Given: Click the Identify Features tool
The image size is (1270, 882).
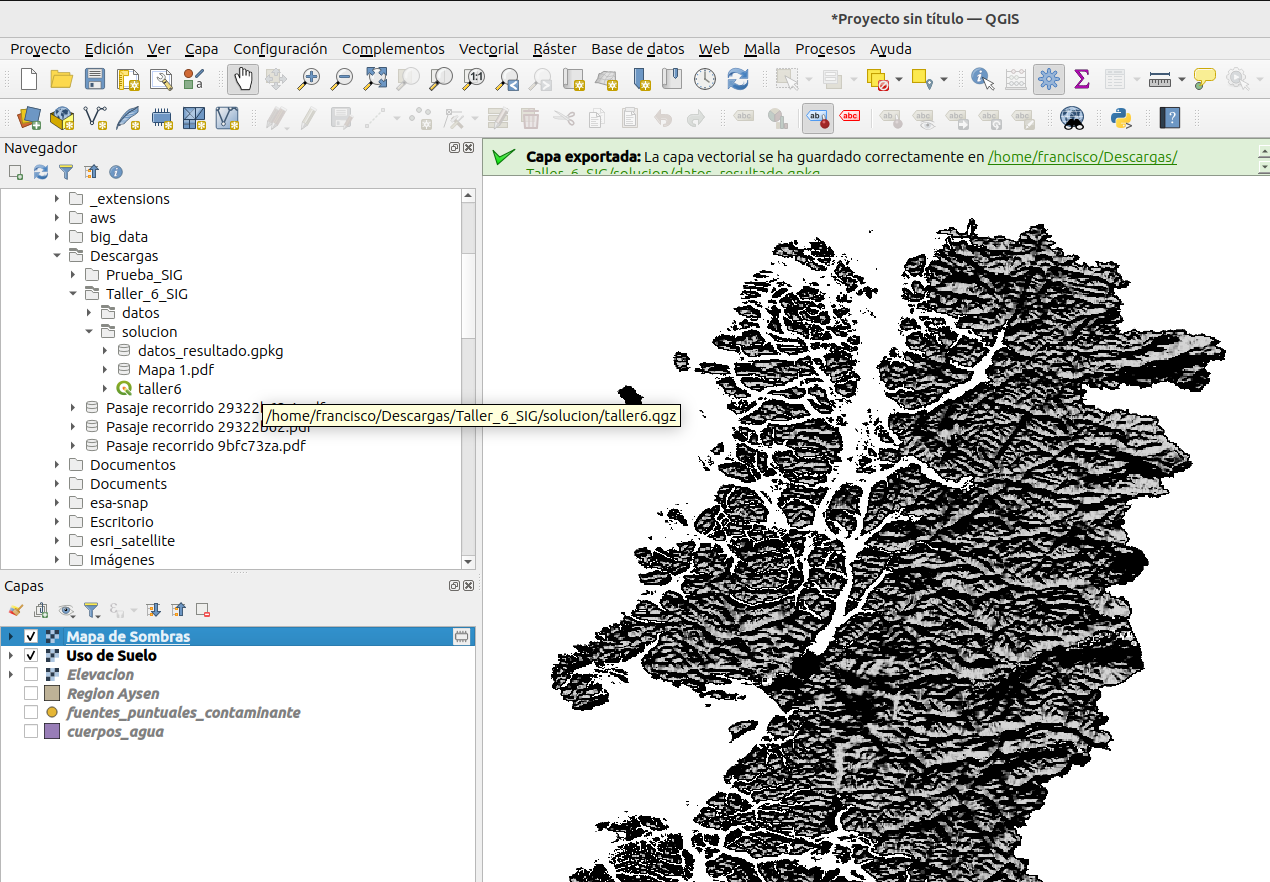Looking at the screenshot, I should point(982,79).
